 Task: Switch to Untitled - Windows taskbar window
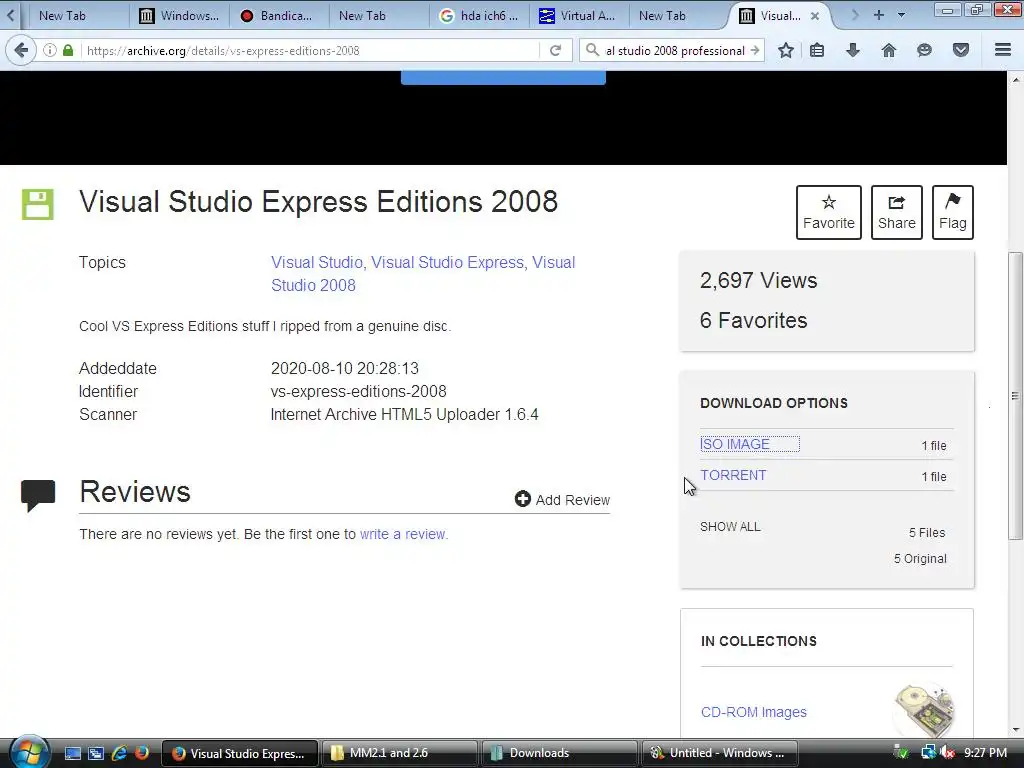720,753
